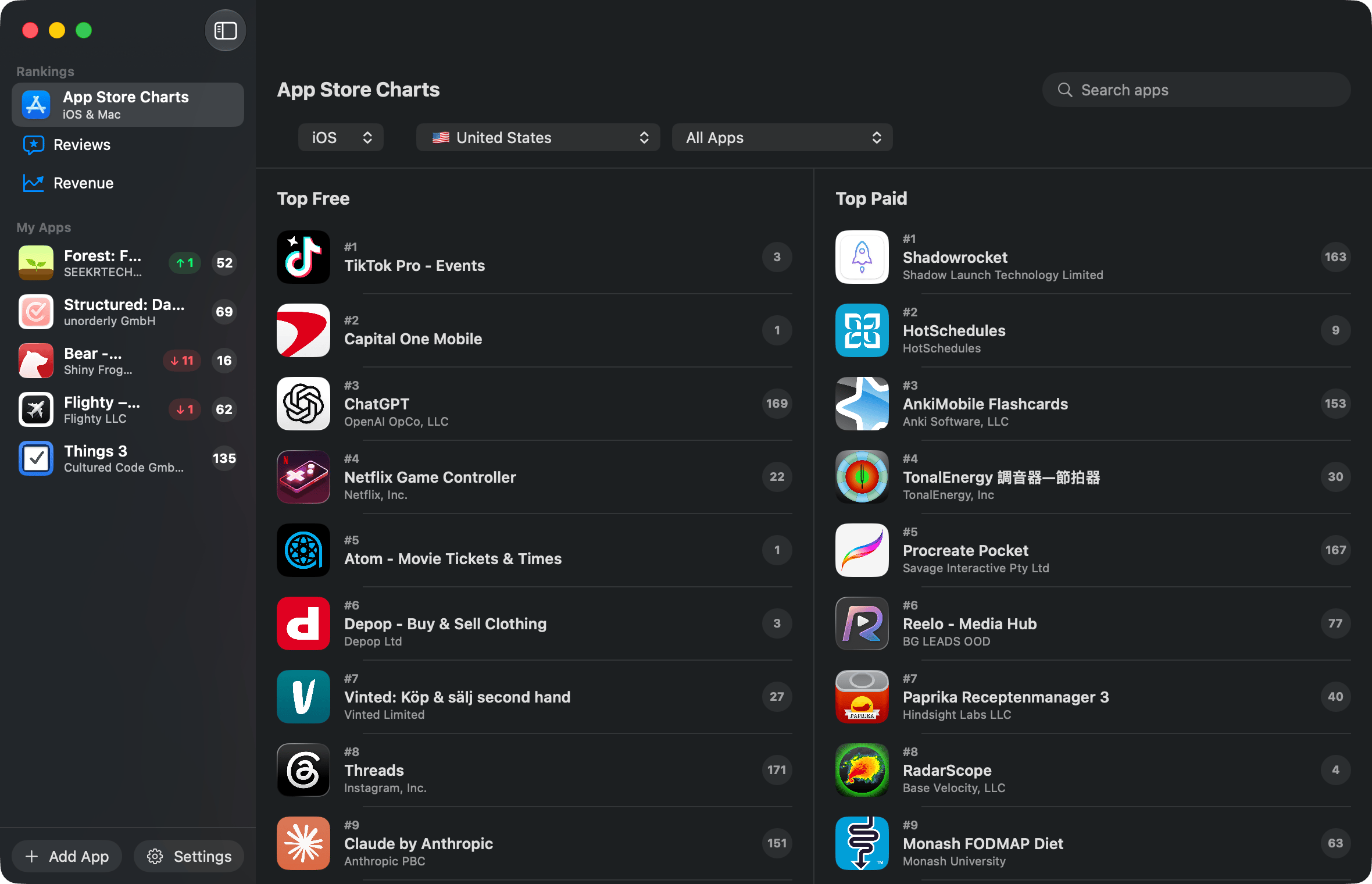Image resolution: width=1372 pixels, height=884 pixels.
Task: Click the 163 count badge for Shadowrocket
Action: (1336, 257)
